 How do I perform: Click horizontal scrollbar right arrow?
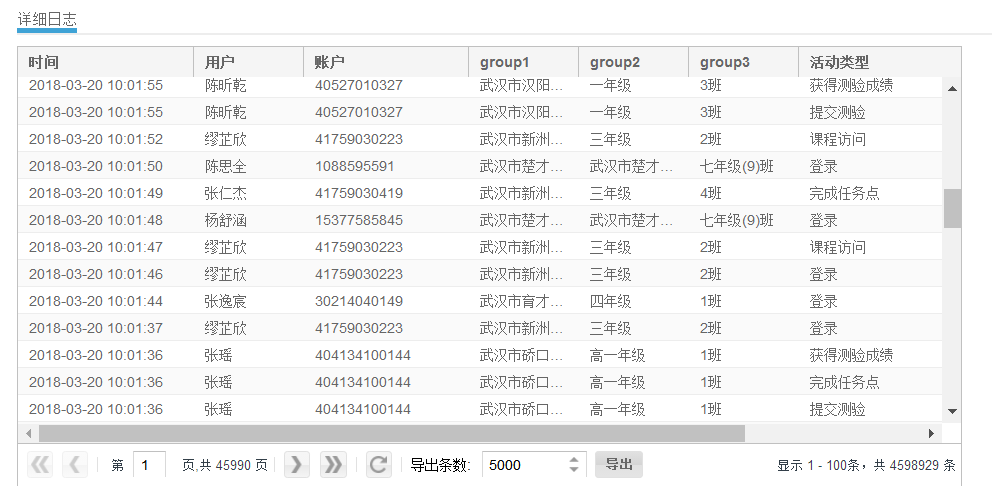(x=931, y=433)
